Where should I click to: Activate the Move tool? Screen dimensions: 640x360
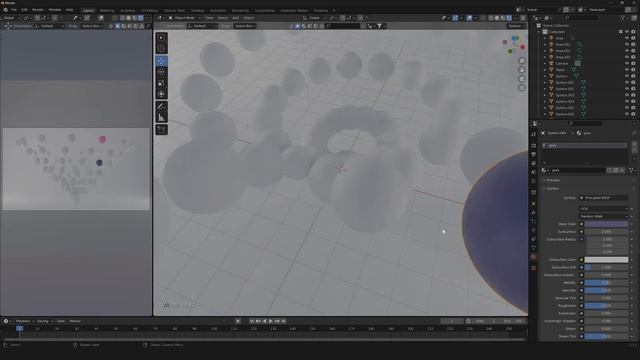click(162, 61)
